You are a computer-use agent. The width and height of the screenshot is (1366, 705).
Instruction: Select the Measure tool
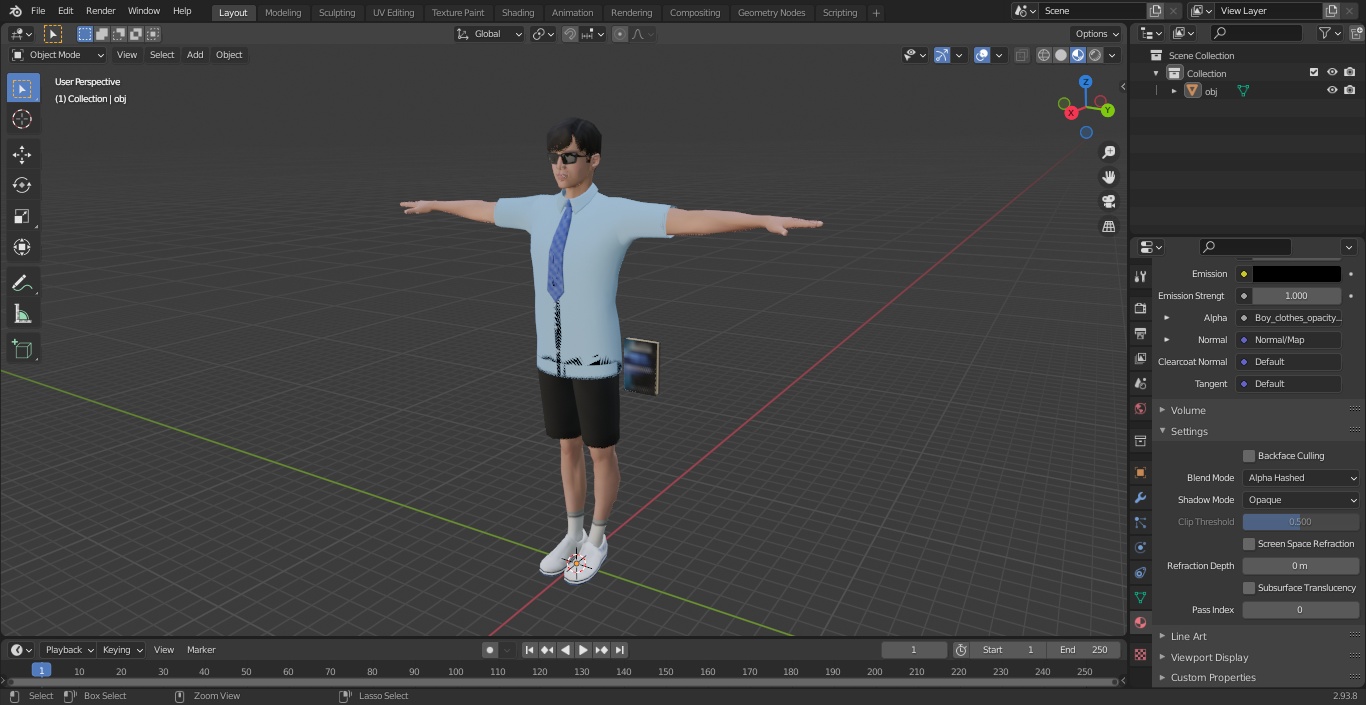[22, 315]
